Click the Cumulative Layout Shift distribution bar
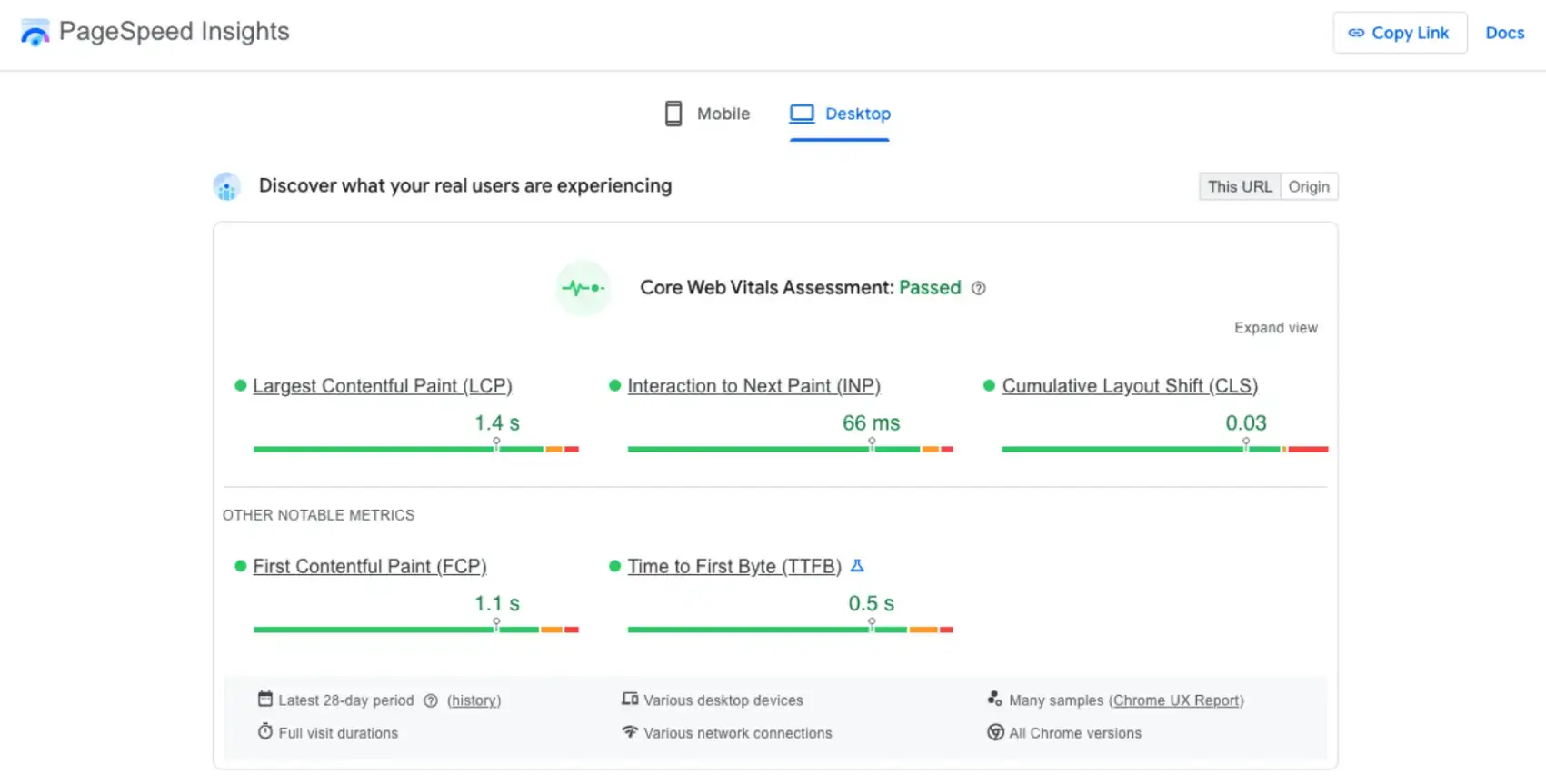The width and height of the screenshot is (1546, 784). [x=1164, y=449]
